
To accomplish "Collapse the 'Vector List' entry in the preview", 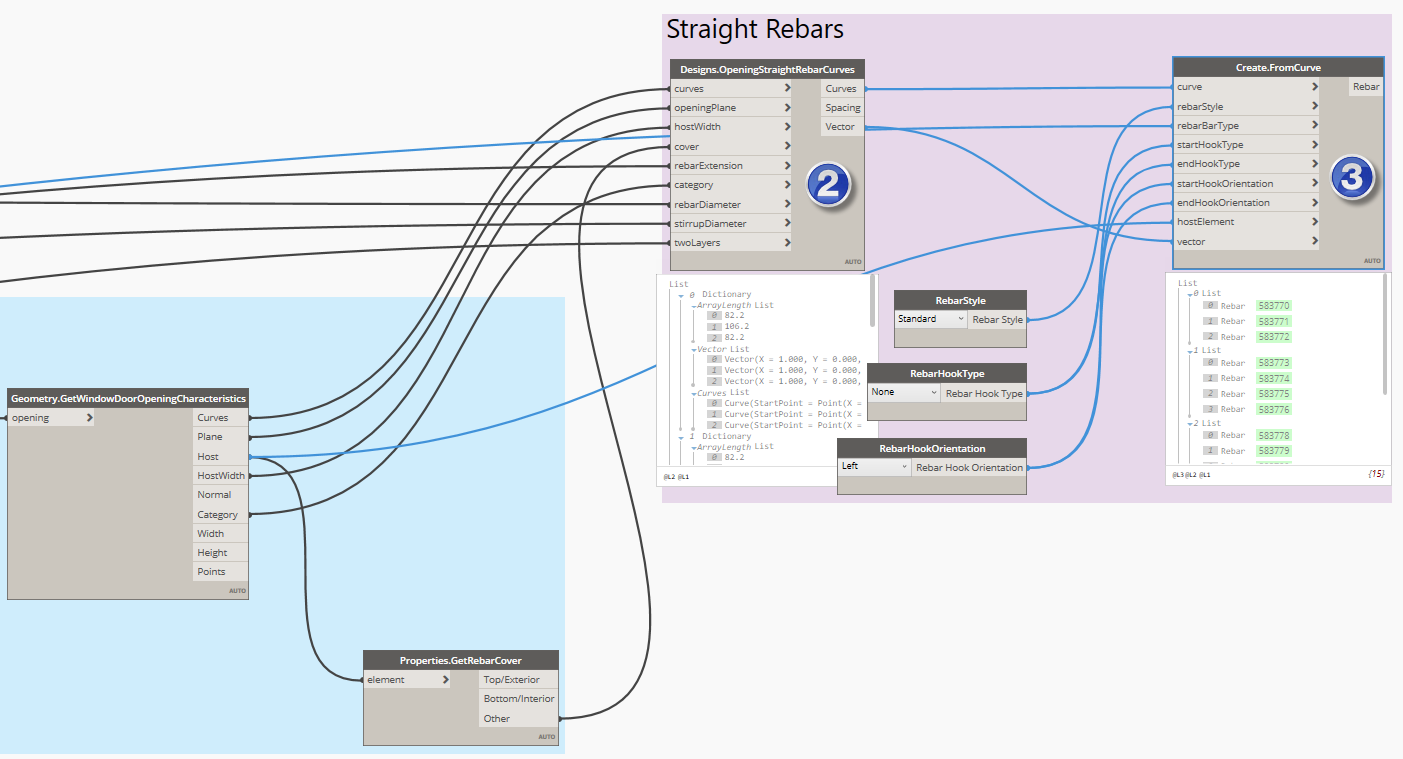I will [x=692, y=349].
